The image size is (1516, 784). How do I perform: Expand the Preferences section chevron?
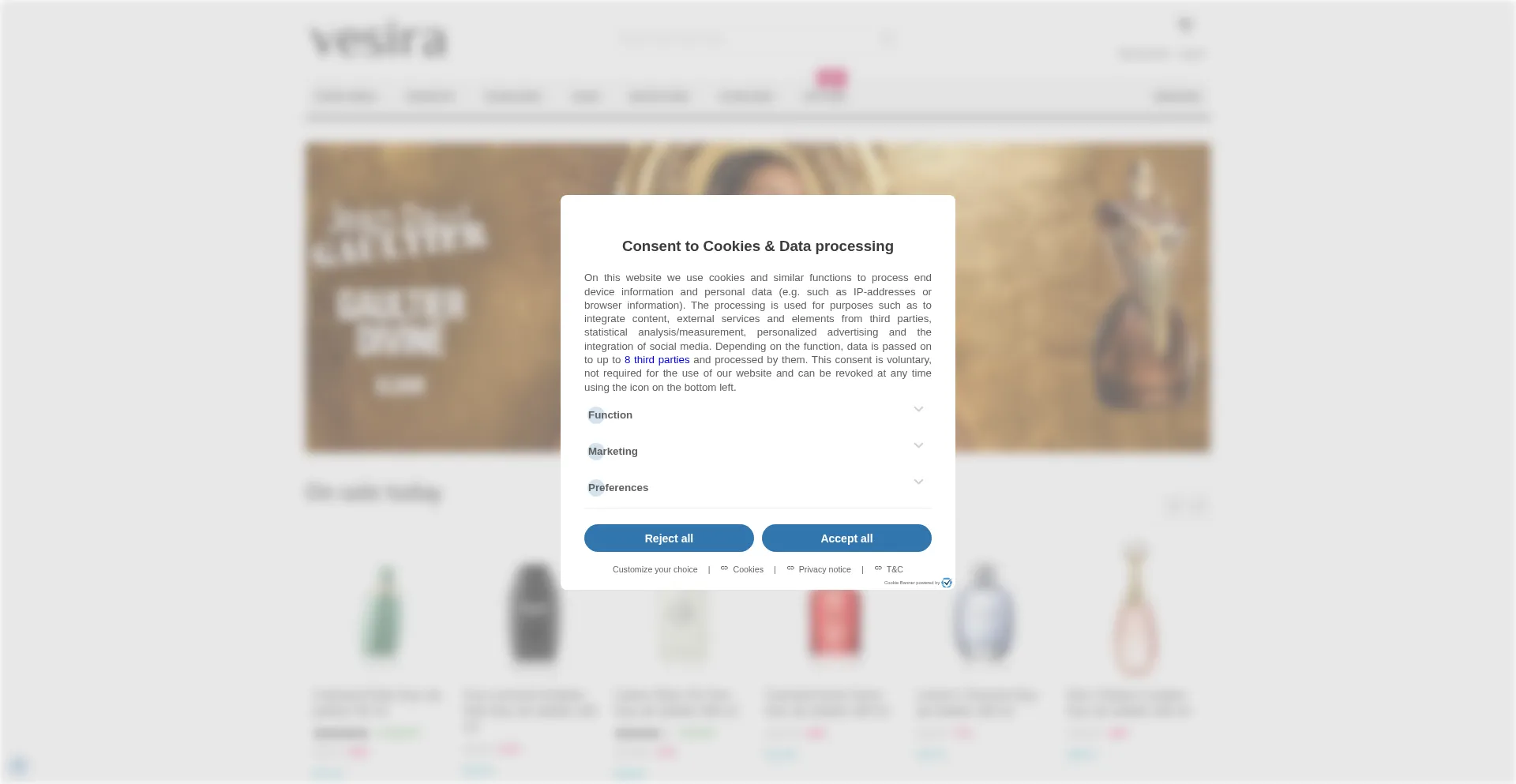(x=918, y=482)
